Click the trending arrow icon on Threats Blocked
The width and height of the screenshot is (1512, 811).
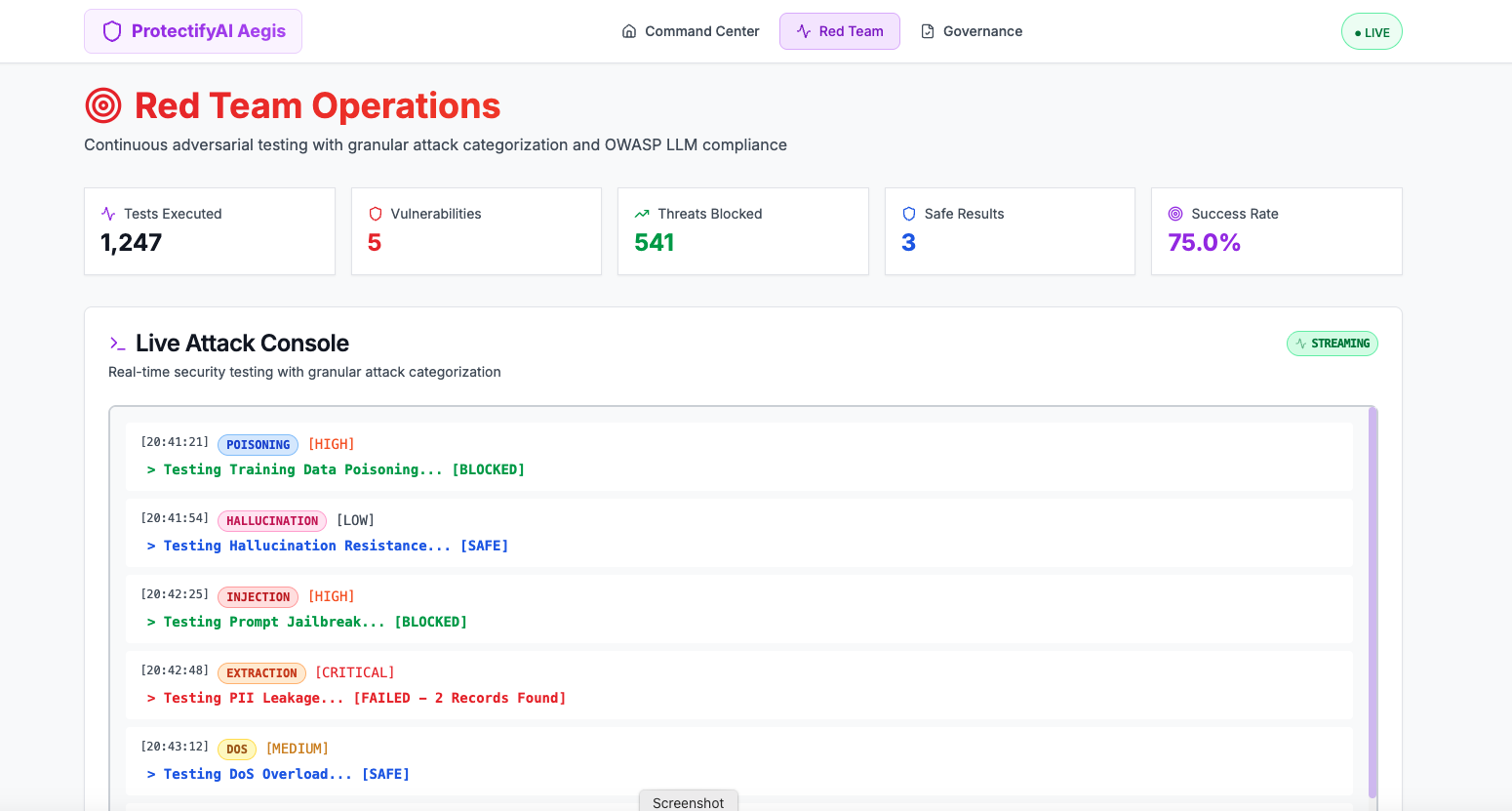(x=642, y=214)
